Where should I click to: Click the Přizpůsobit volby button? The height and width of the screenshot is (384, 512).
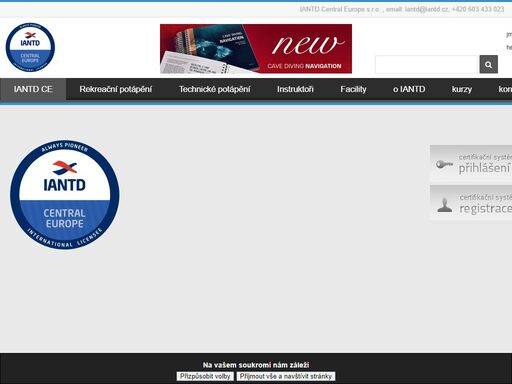pyautogui.click(x=205, y=376)
